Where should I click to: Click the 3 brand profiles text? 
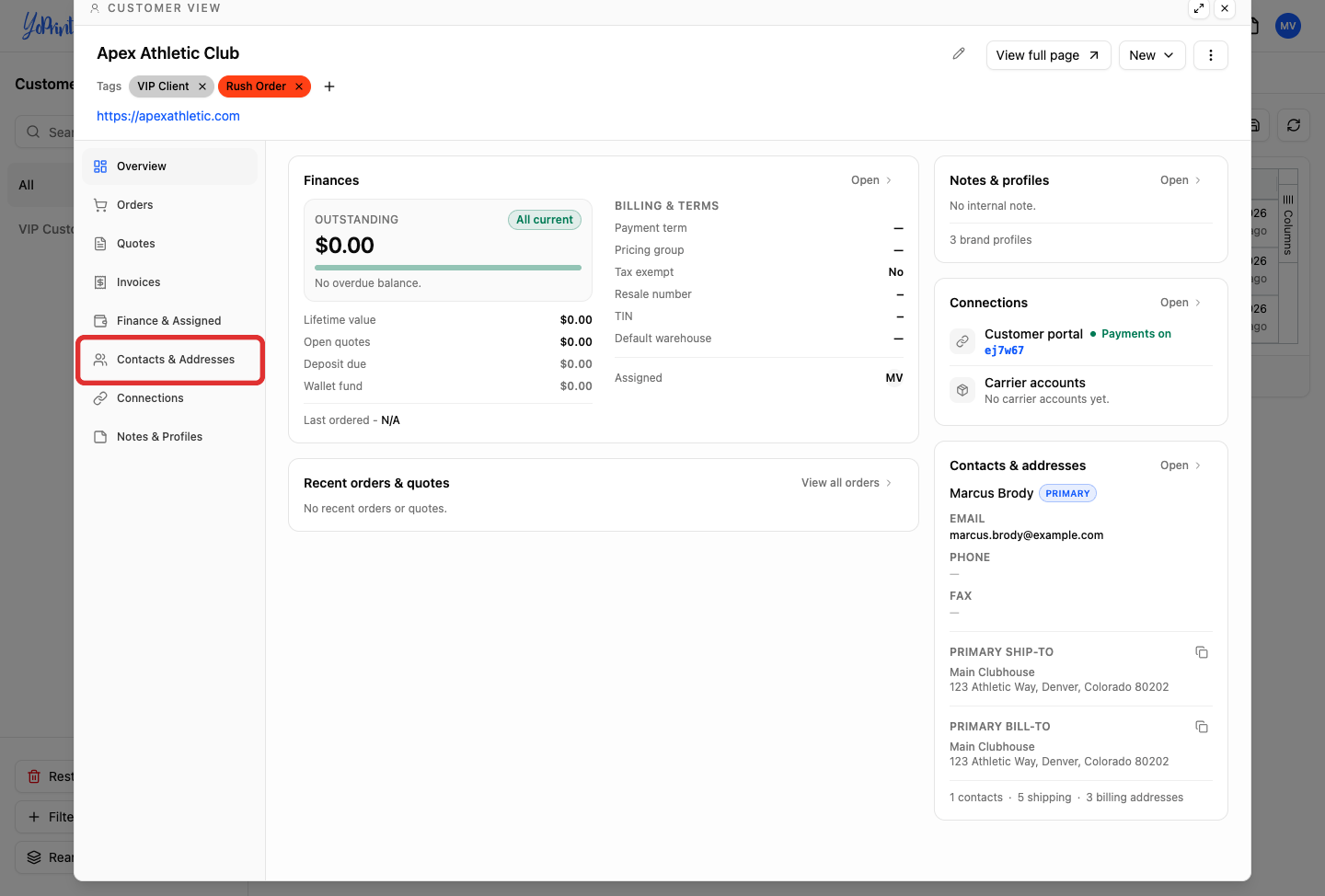coord(991,240)
